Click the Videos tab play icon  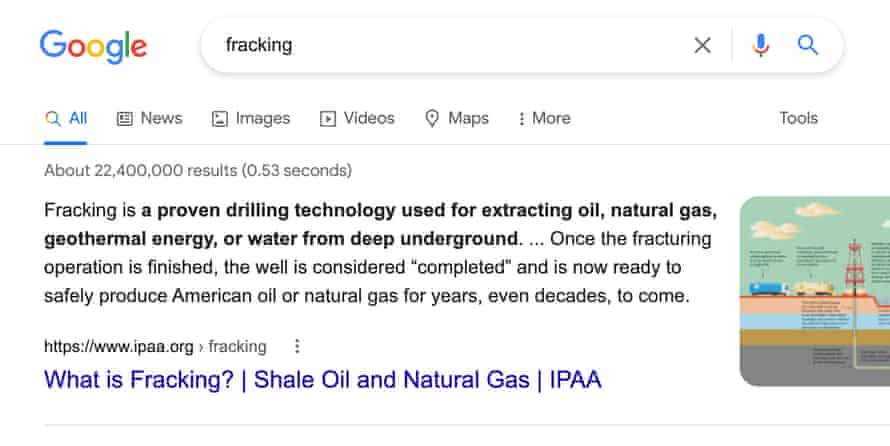[x=328, y=118]
